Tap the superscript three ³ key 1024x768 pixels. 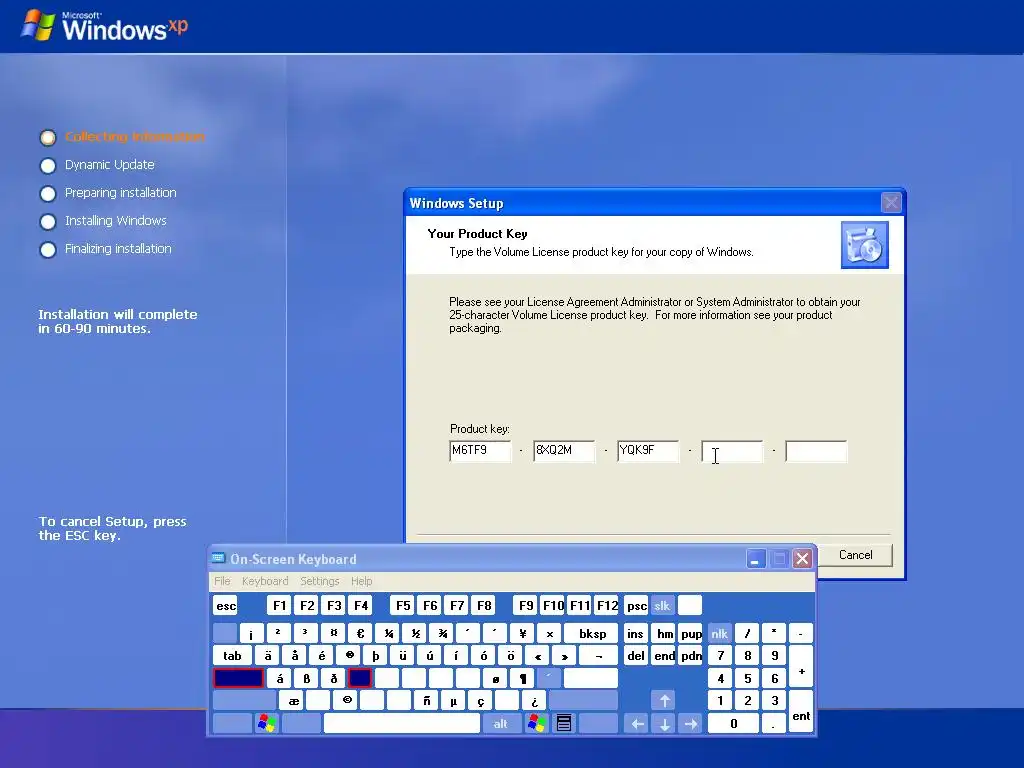click(305, 633)
